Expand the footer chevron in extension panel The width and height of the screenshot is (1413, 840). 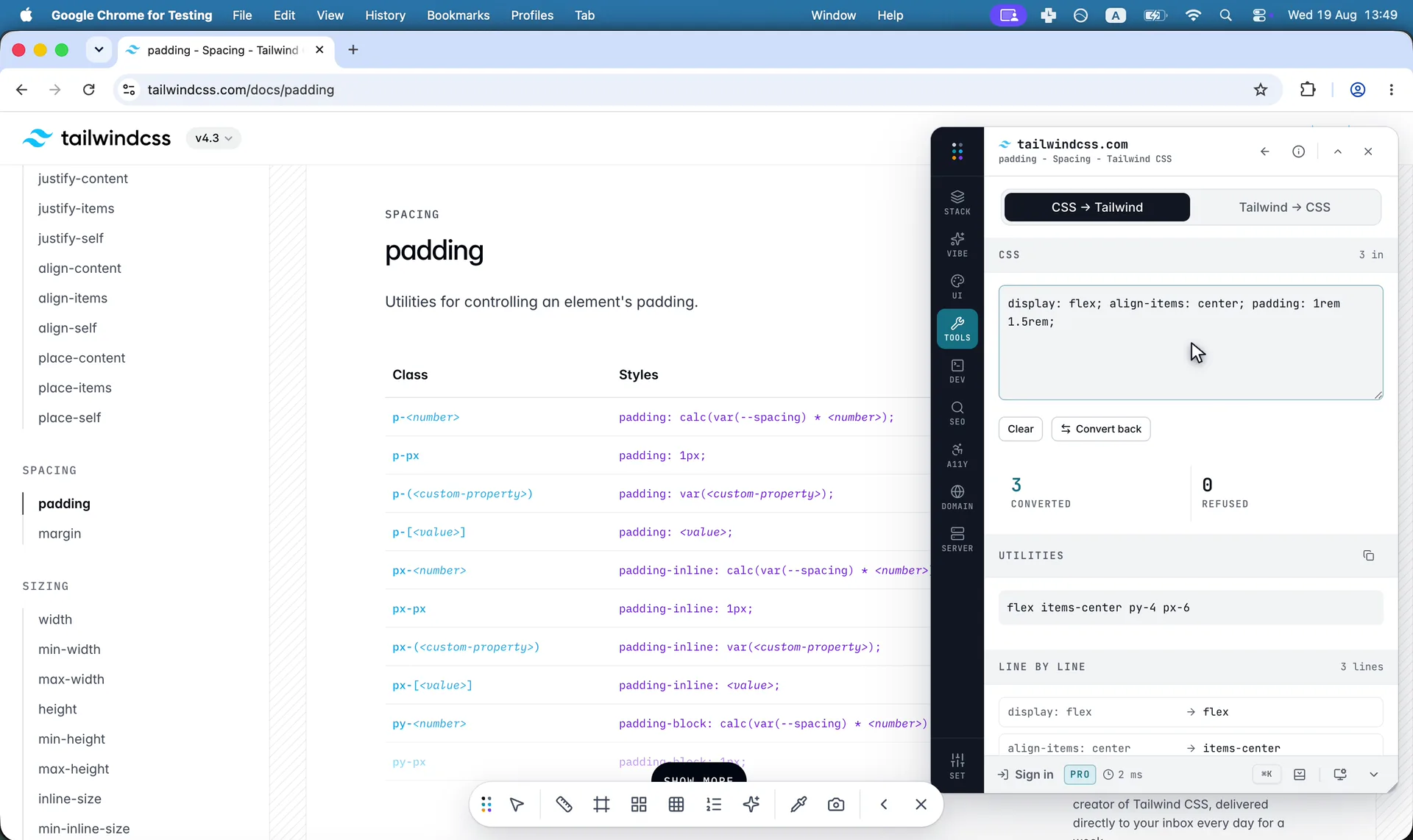point(1373,775)
